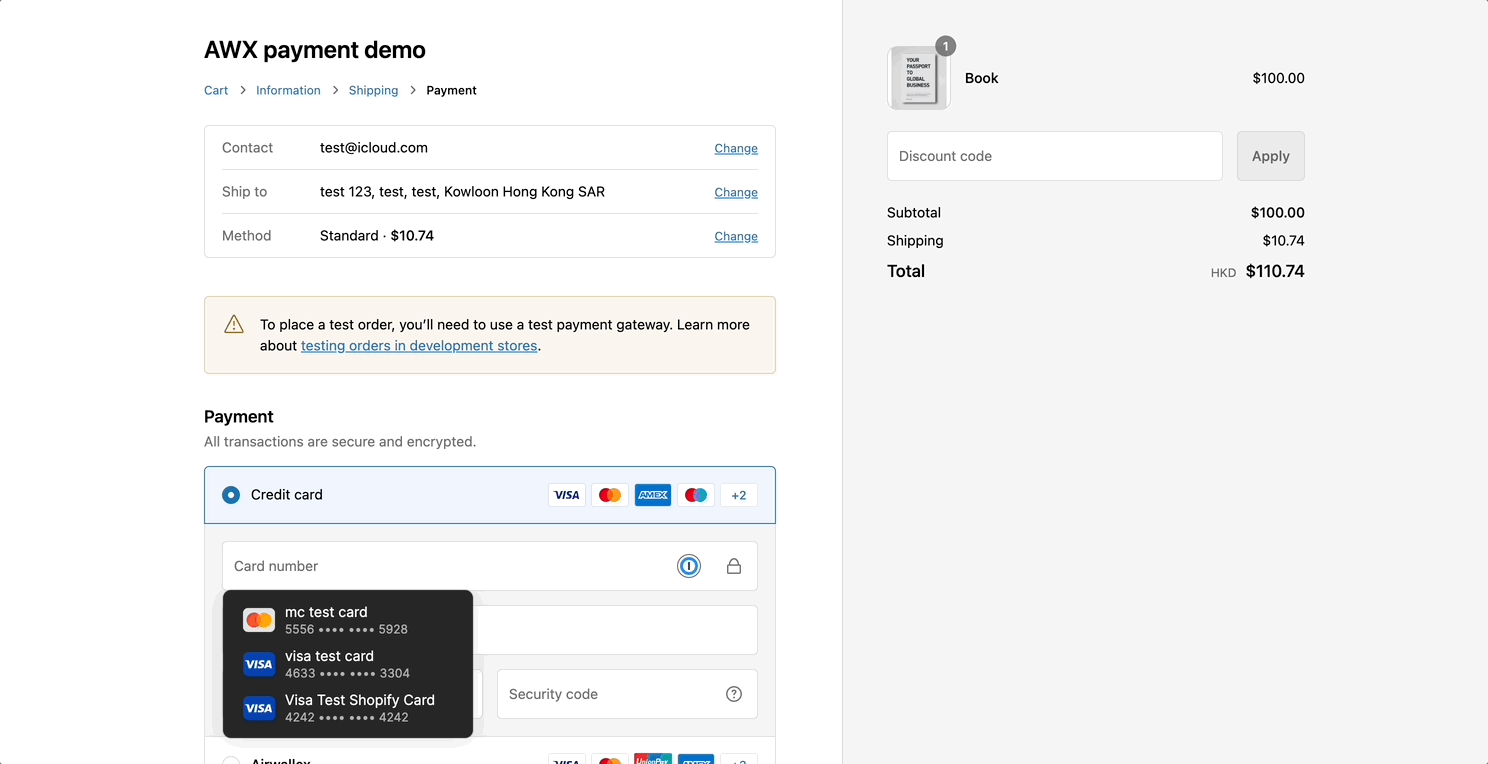Click the warning triangle in the test order notice
Image resolution: width=1488 pixels, height=764 pixels.
(233, 324)
